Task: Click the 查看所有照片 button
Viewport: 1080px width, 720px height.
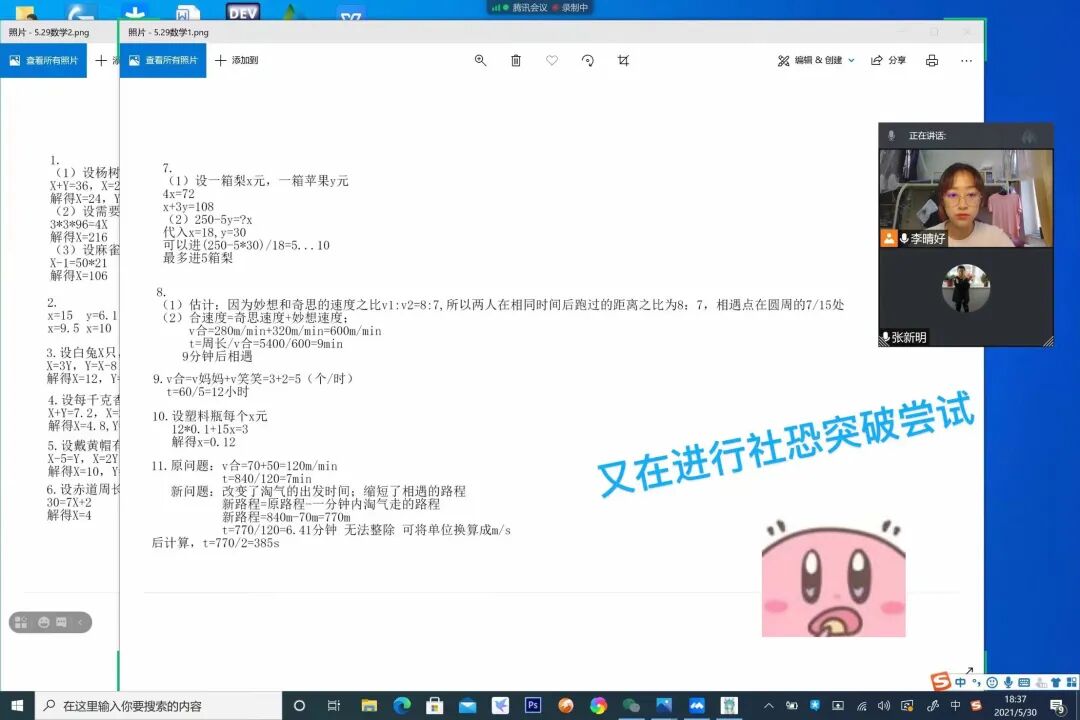Action: click(x=162, y=60)
